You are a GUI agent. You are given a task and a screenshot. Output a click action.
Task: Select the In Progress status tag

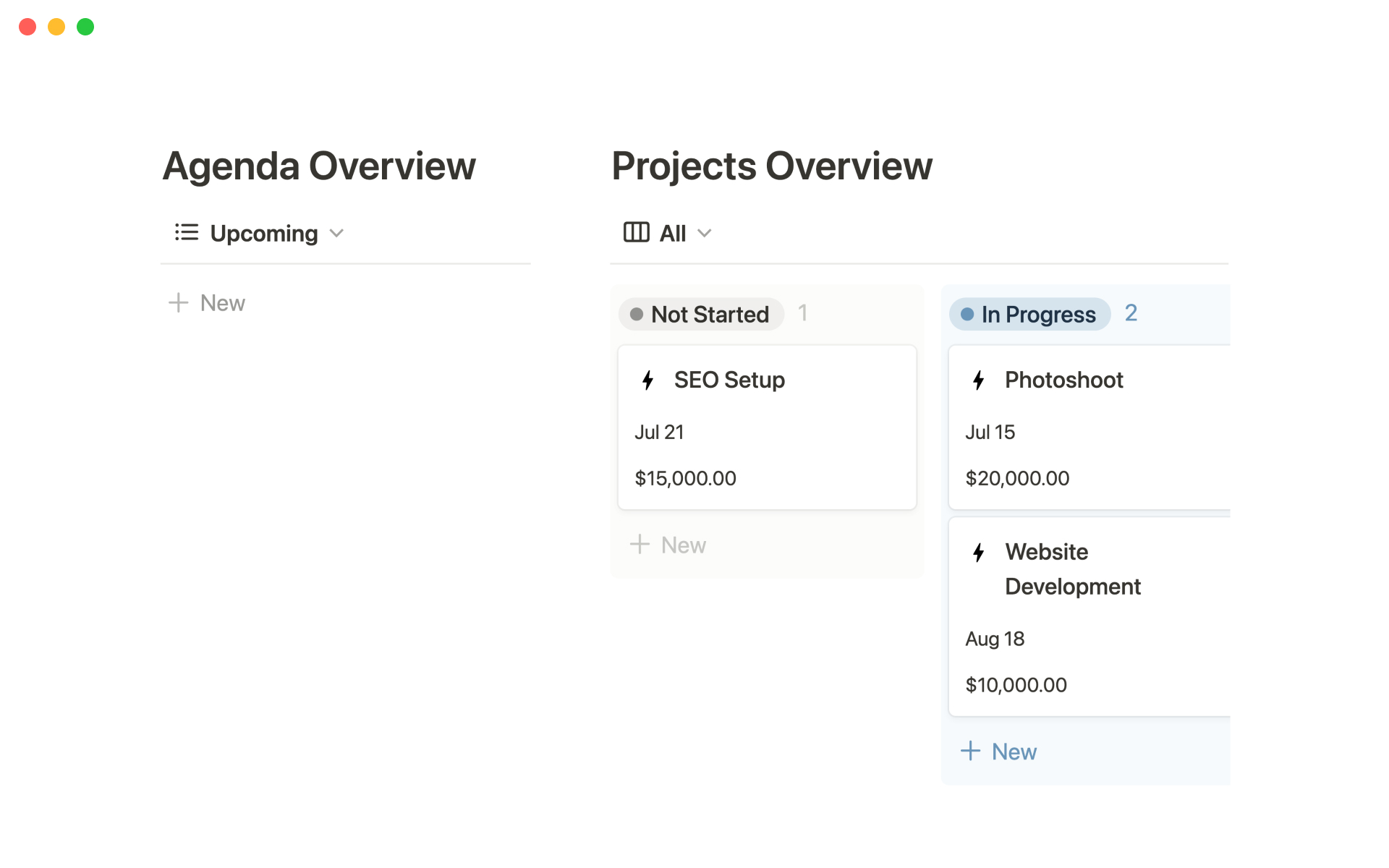pyautogui.click(x=1029, y=315)
